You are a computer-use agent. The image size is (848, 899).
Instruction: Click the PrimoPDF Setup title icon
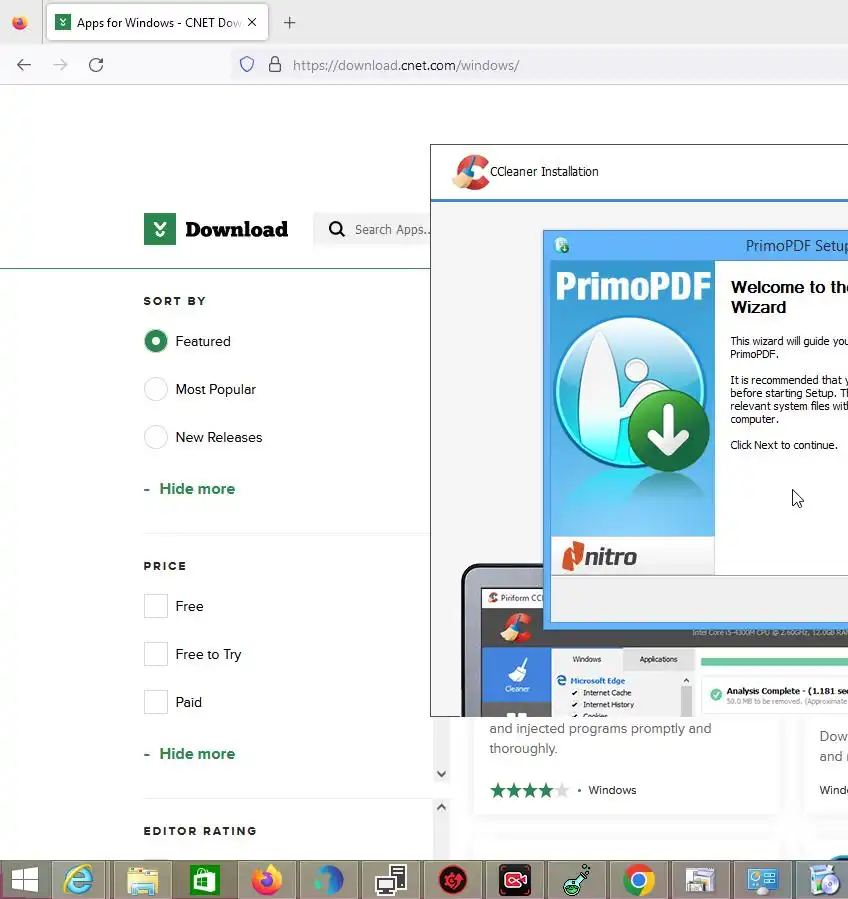pyautogui.click(x=562, y=246)
